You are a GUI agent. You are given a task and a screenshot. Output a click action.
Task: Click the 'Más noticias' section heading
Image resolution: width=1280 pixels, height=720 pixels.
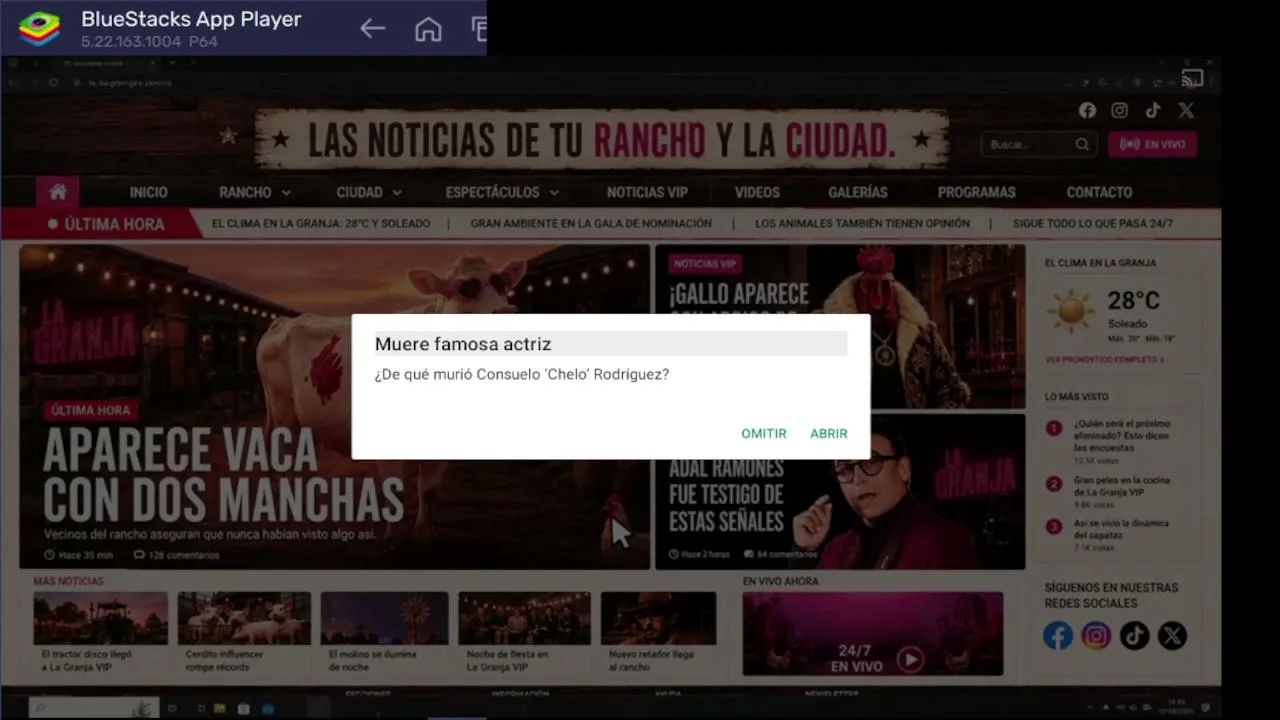tap(68, 581)
